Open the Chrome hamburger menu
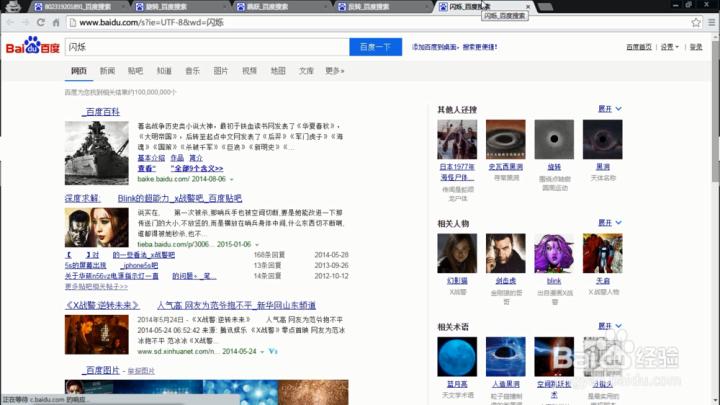The width and height of the screenshot is (720, 405). [x=711, y=22]
